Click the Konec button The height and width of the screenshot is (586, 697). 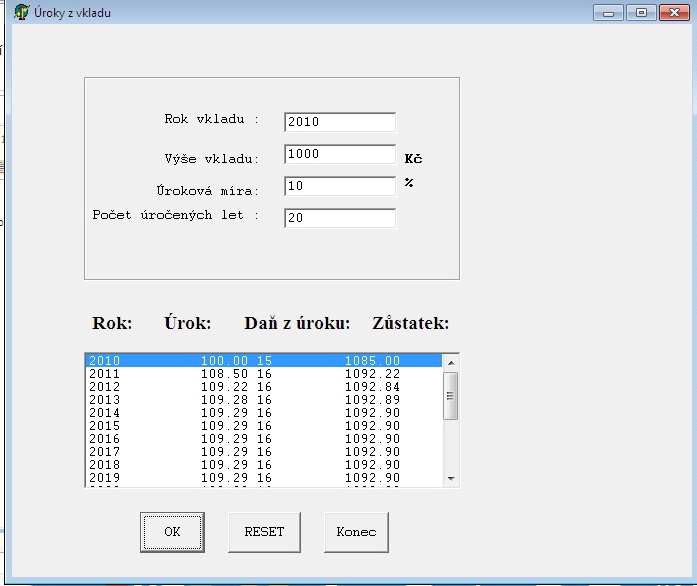[357, 532]
